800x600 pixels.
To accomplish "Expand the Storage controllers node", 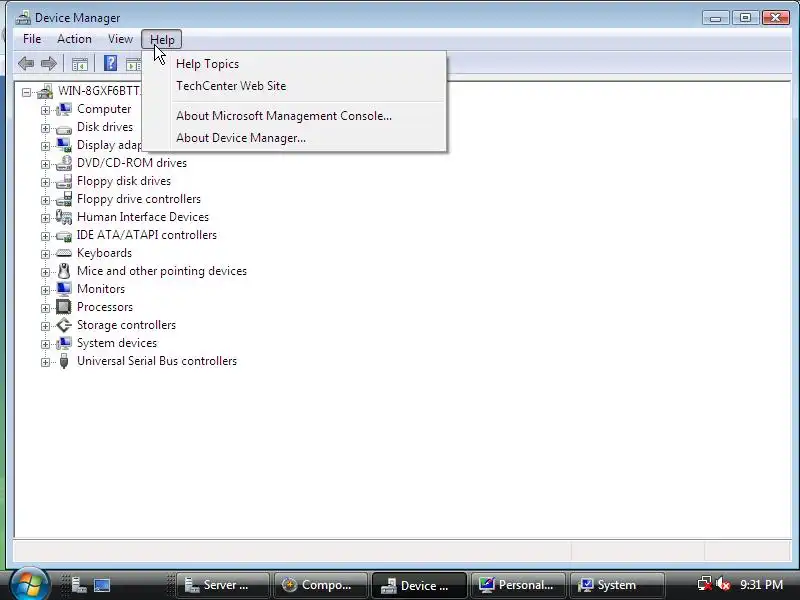I will click(x=45, y=326).
